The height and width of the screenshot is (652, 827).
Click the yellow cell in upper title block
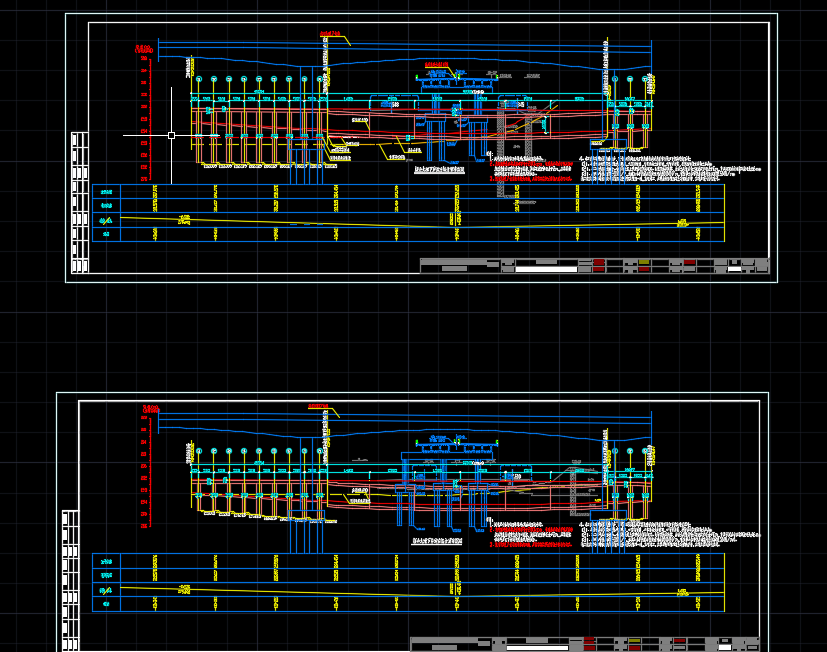point(644,262)
